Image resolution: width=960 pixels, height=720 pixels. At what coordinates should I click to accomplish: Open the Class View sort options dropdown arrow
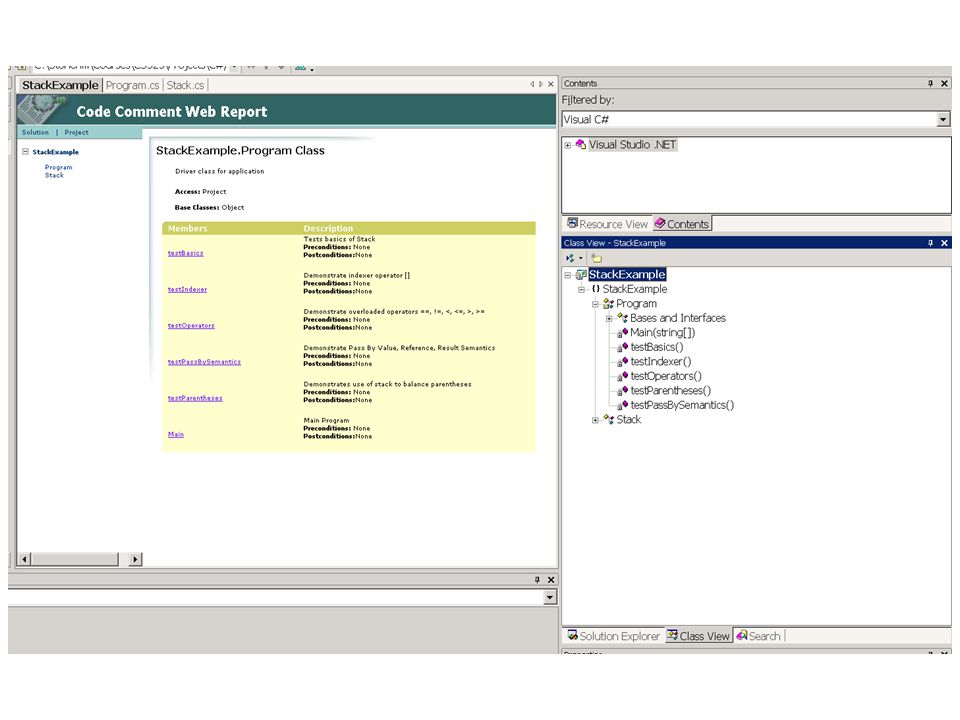(580, 258)
